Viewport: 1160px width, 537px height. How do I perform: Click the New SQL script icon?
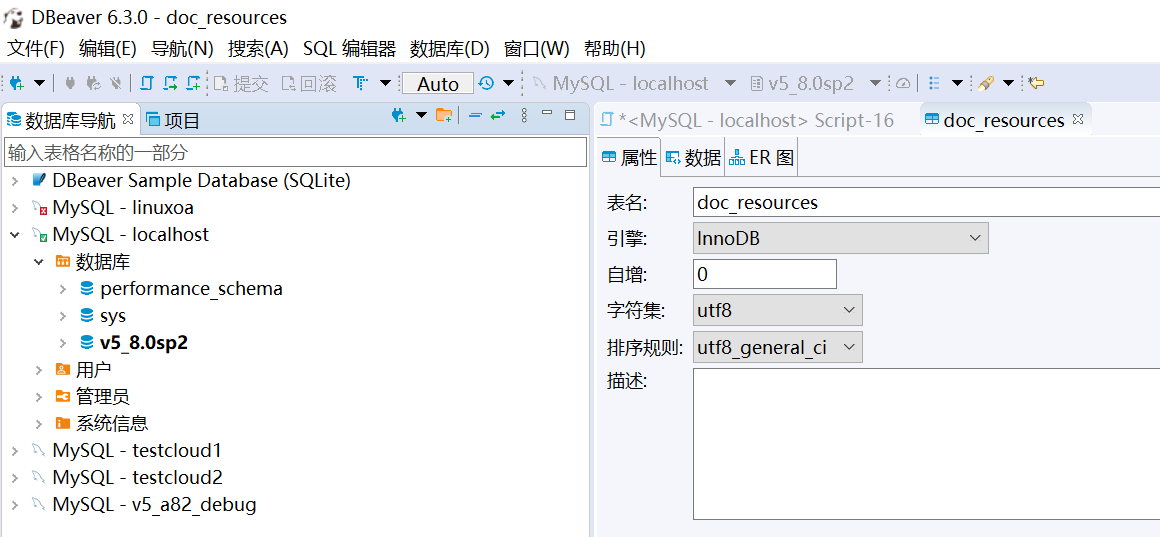point(193,84)
